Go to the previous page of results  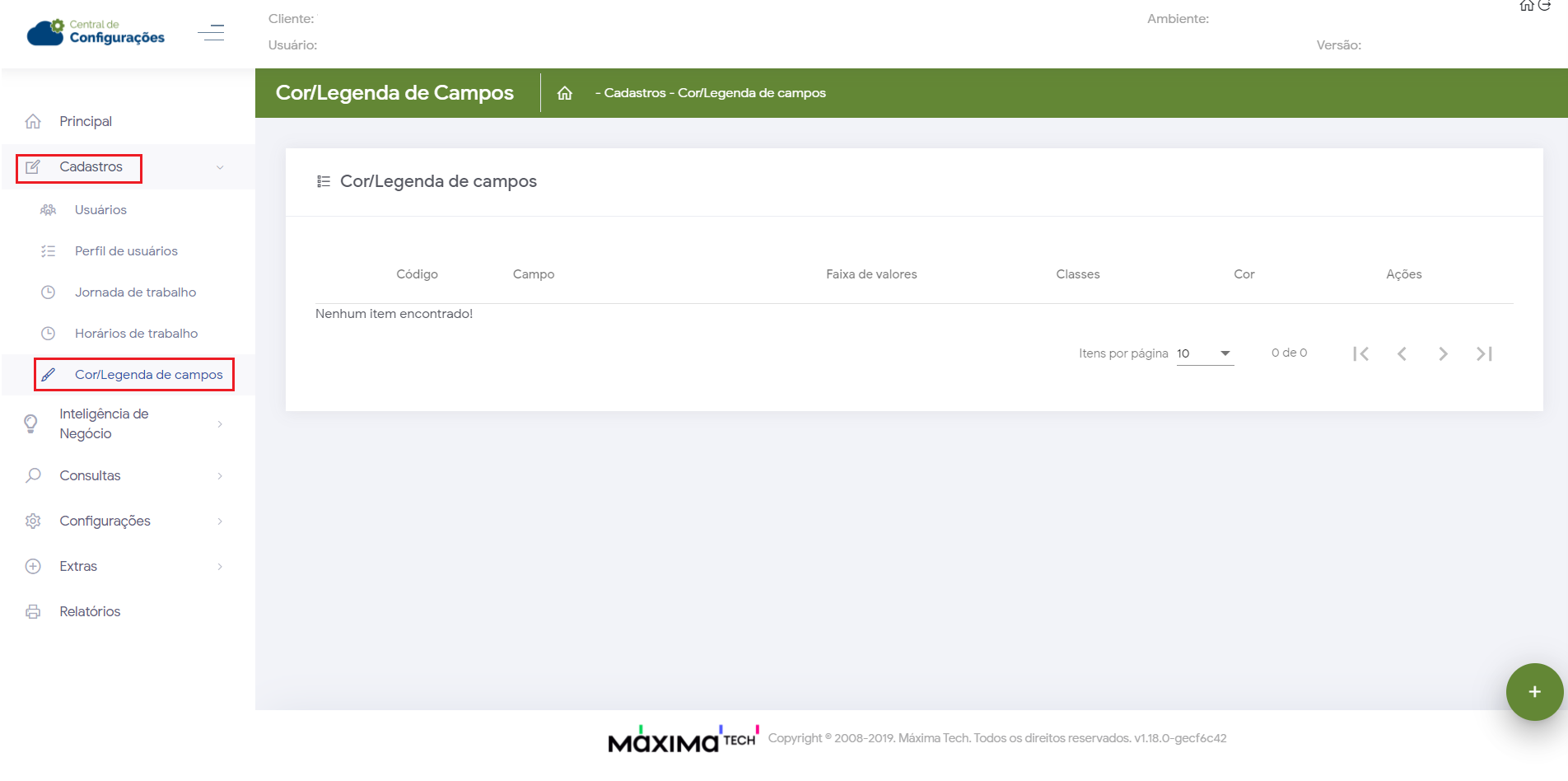click(1402, 353)
